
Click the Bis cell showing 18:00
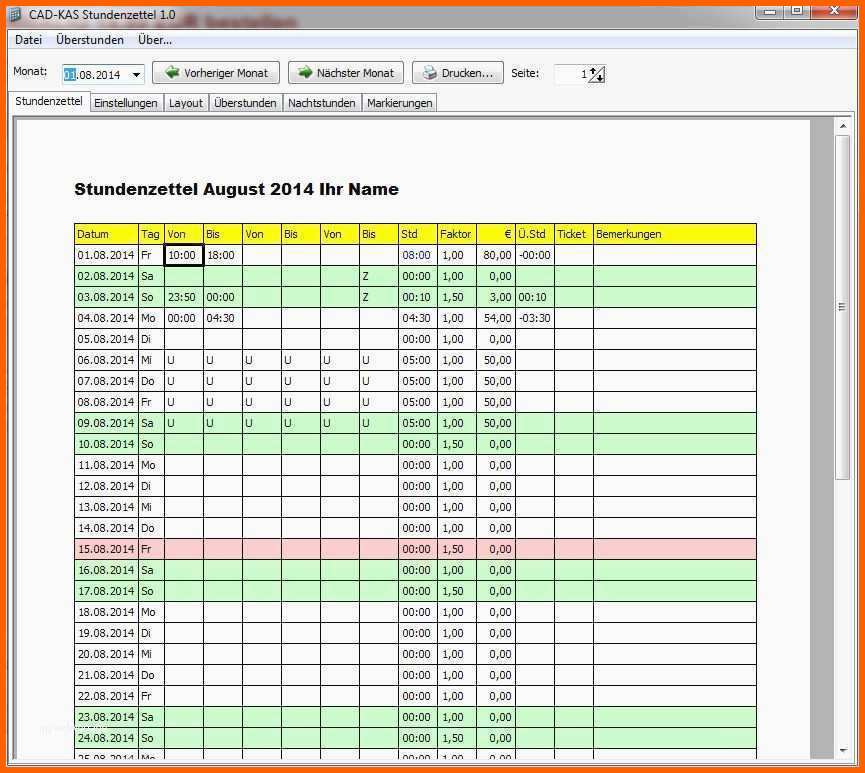coord(223,255)
